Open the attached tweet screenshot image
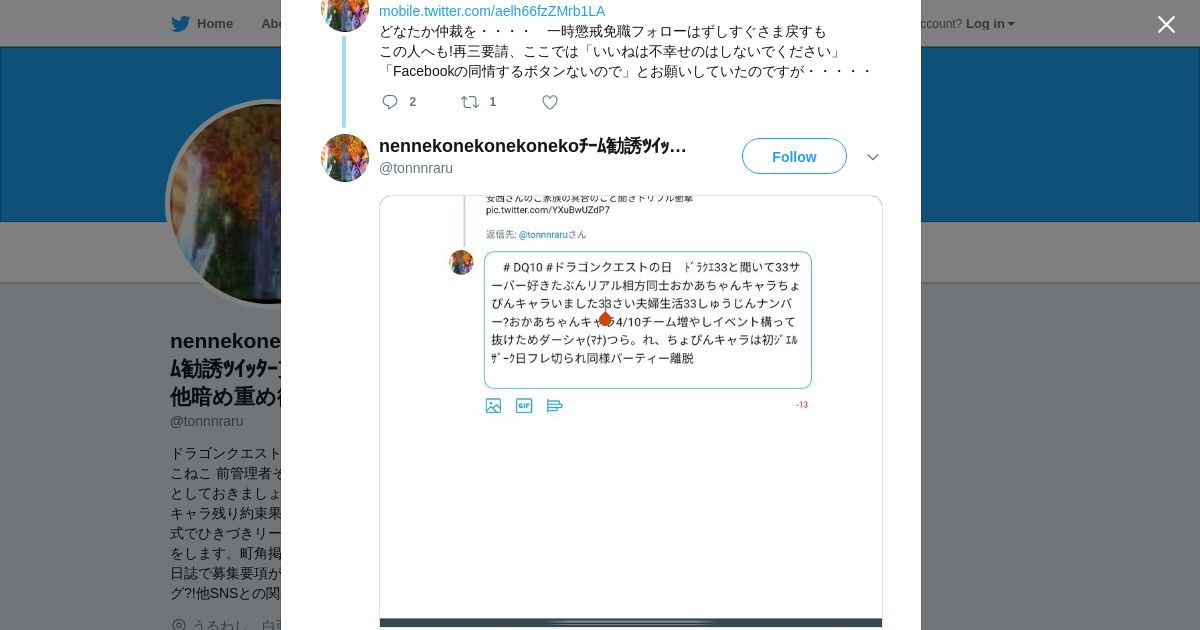 pos(631,412)
